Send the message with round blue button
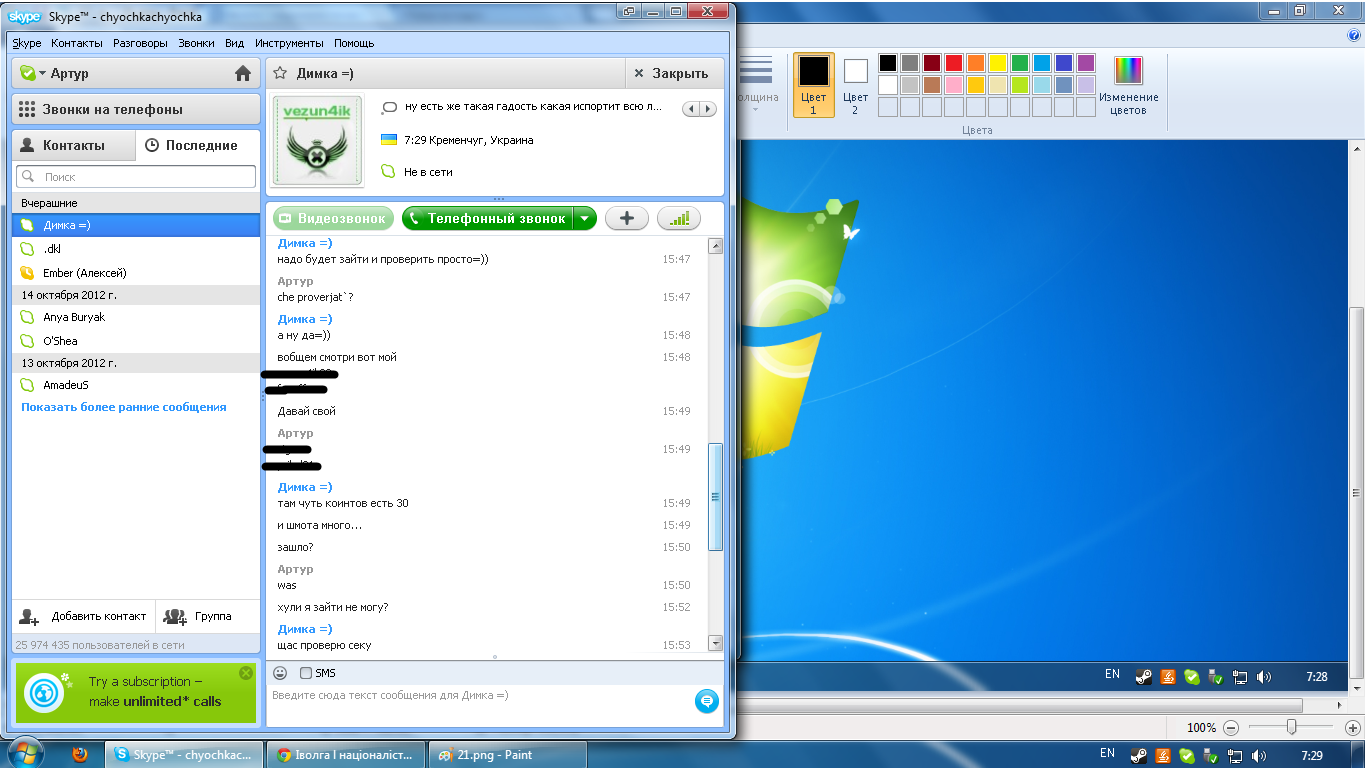1366x768 pixels. pos(707,701)
